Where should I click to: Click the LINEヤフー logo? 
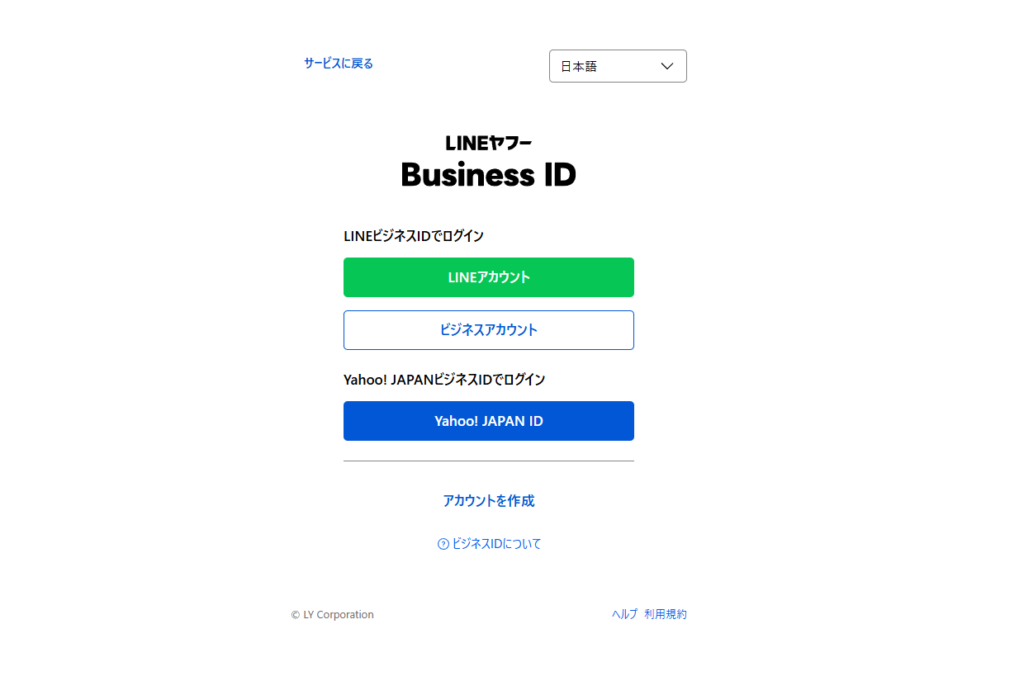[x=488, y=143]
